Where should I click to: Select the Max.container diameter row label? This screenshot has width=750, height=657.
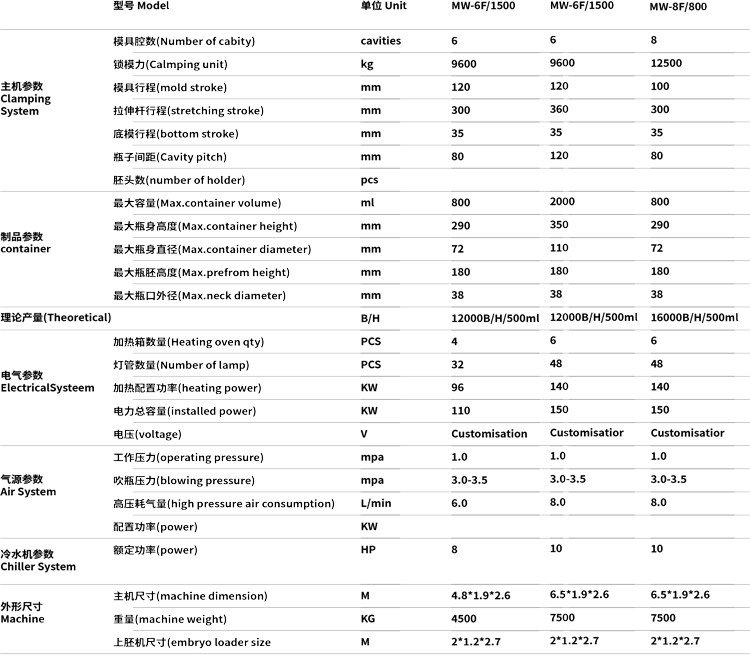[x=212, y=249]
